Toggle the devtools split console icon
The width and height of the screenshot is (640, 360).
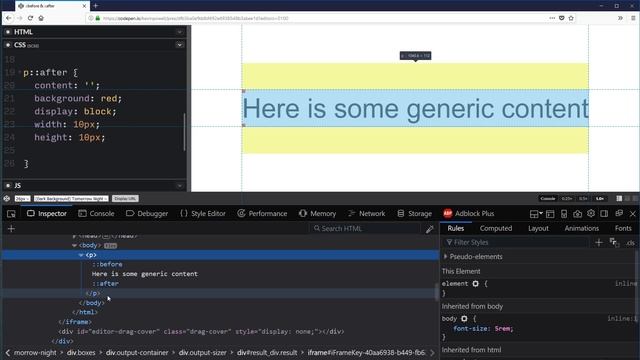(550, 213)
